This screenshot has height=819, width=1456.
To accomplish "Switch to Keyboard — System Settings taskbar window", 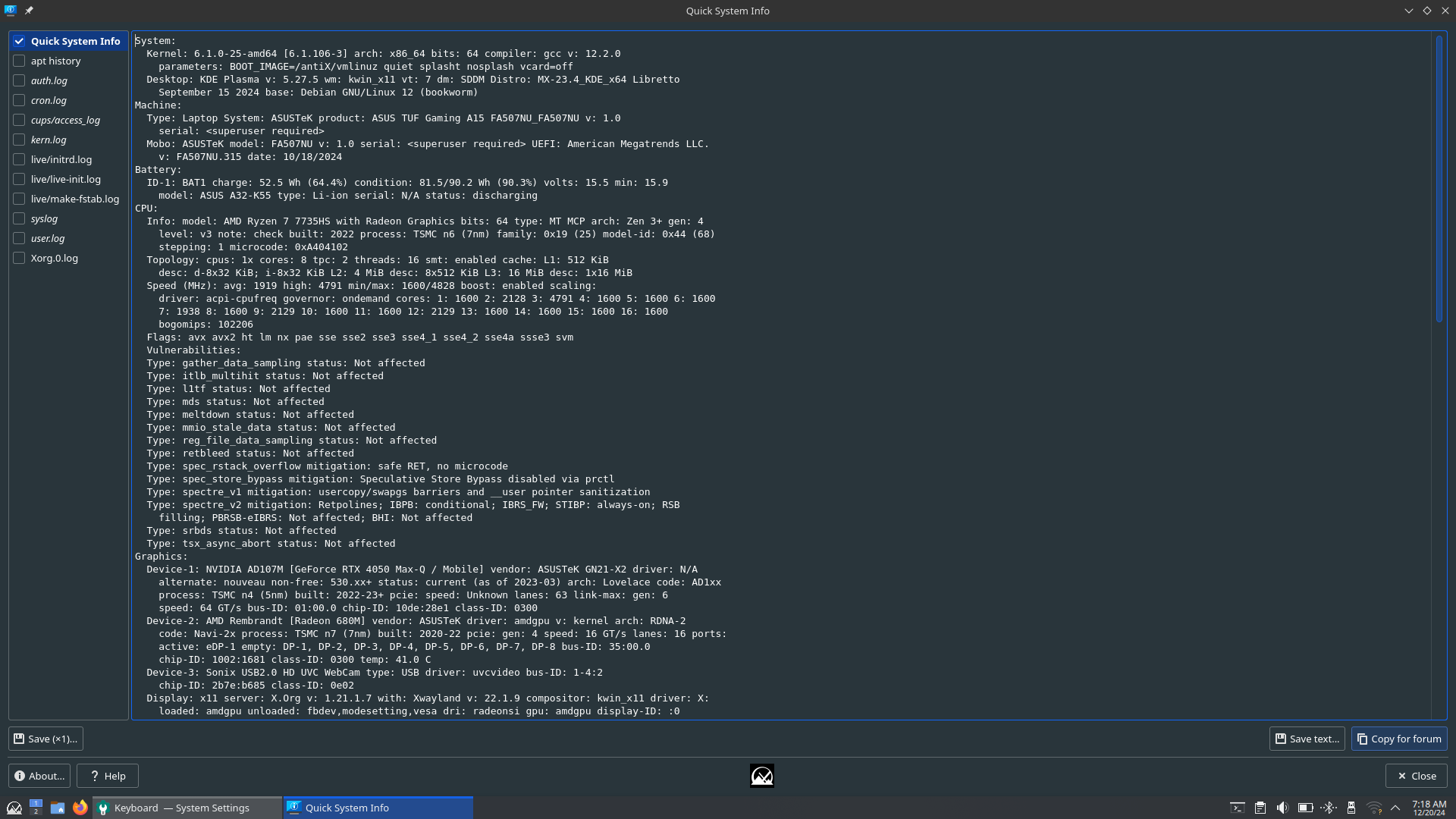I will coord(187,808).
